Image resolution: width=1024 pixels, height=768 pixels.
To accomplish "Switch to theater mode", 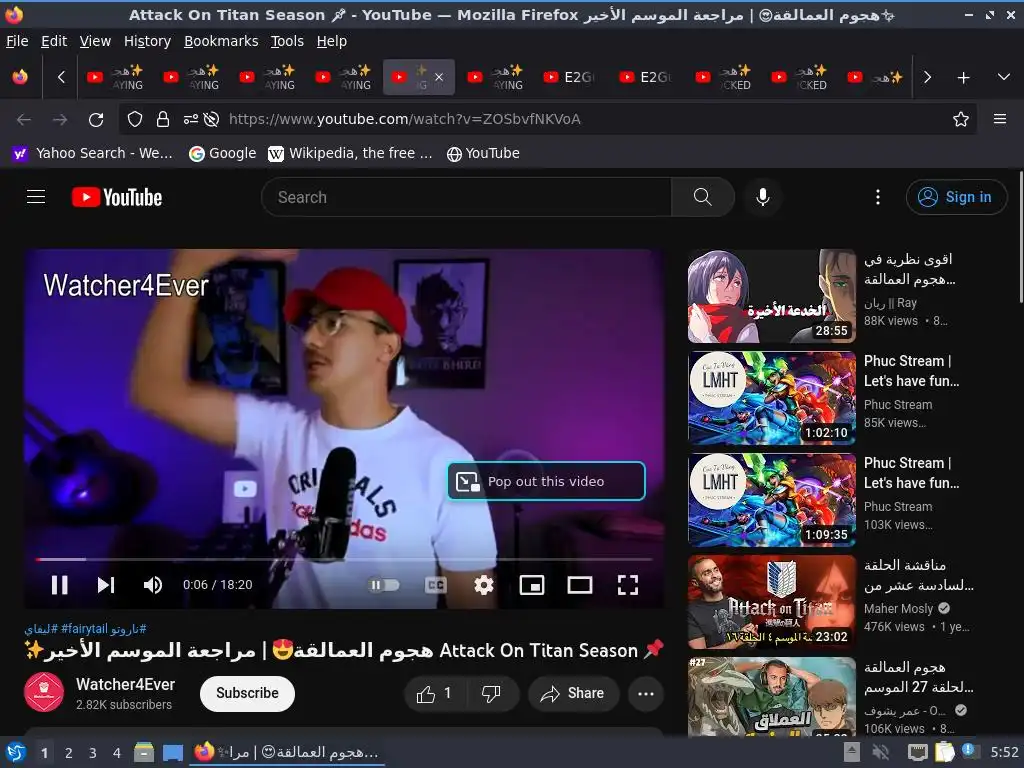I will tap(580, 584).
